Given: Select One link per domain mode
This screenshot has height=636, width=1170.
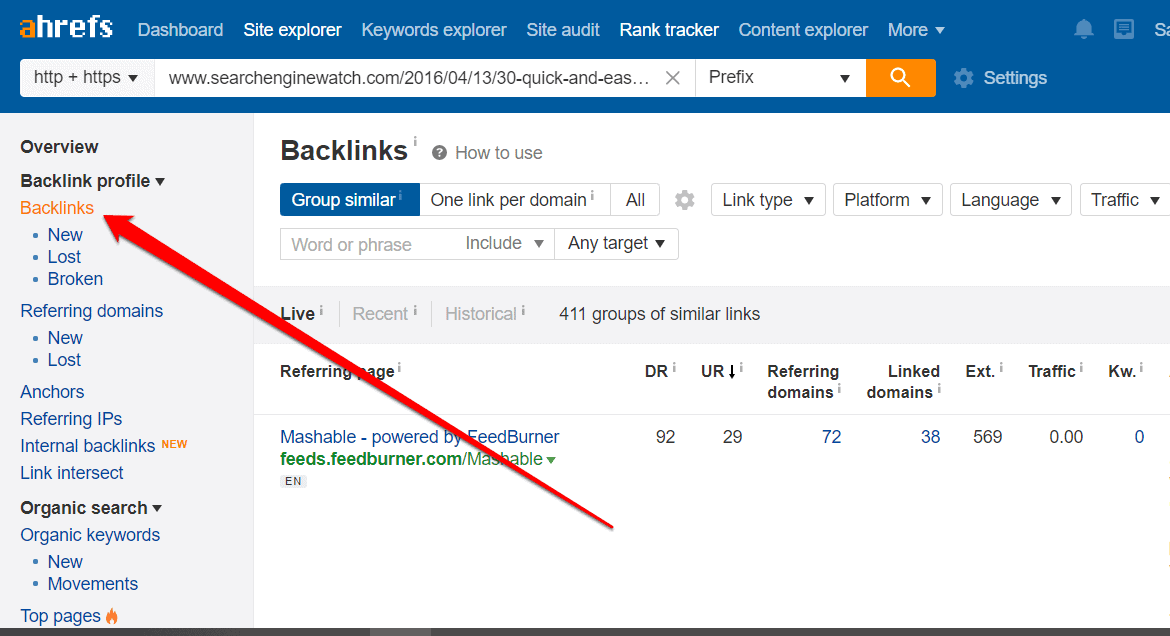Looking at the screenshot, I should (515, 200).
